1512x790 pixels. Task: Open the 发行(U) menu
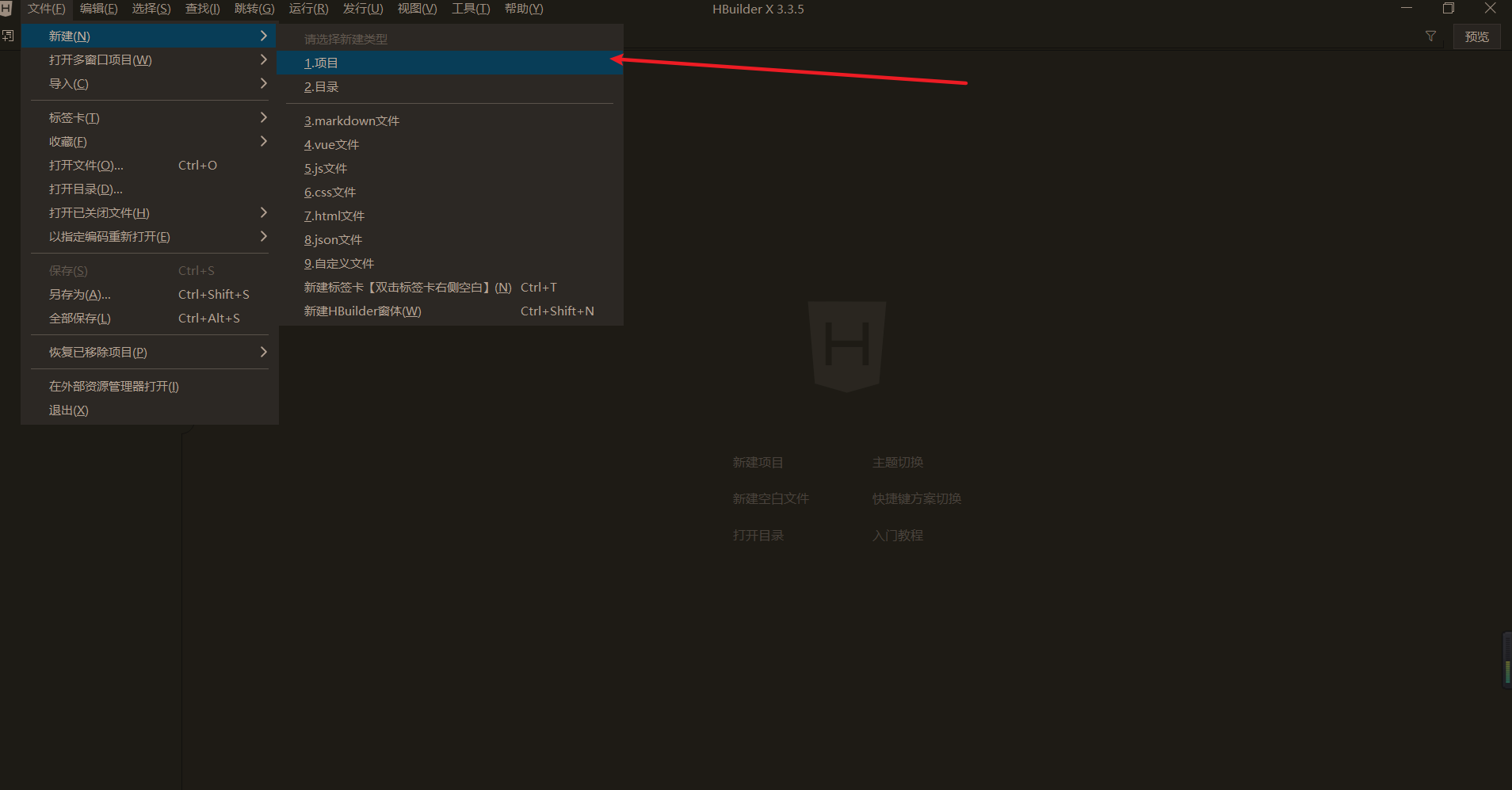tap(363, 9)
